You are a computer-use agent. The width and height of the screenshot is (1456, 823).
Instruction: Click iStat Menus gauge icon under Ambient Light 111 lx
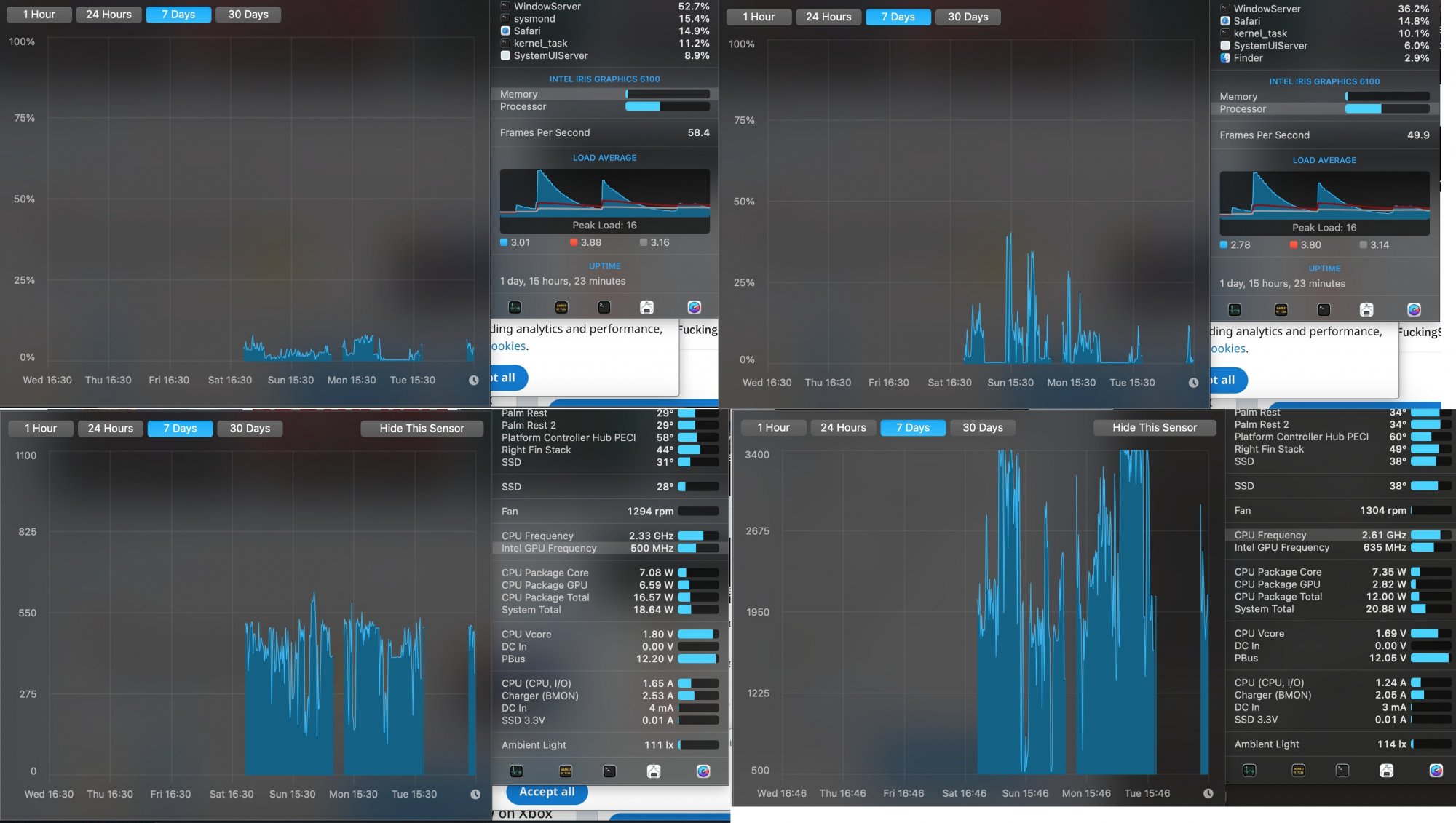tap(703, 771)
